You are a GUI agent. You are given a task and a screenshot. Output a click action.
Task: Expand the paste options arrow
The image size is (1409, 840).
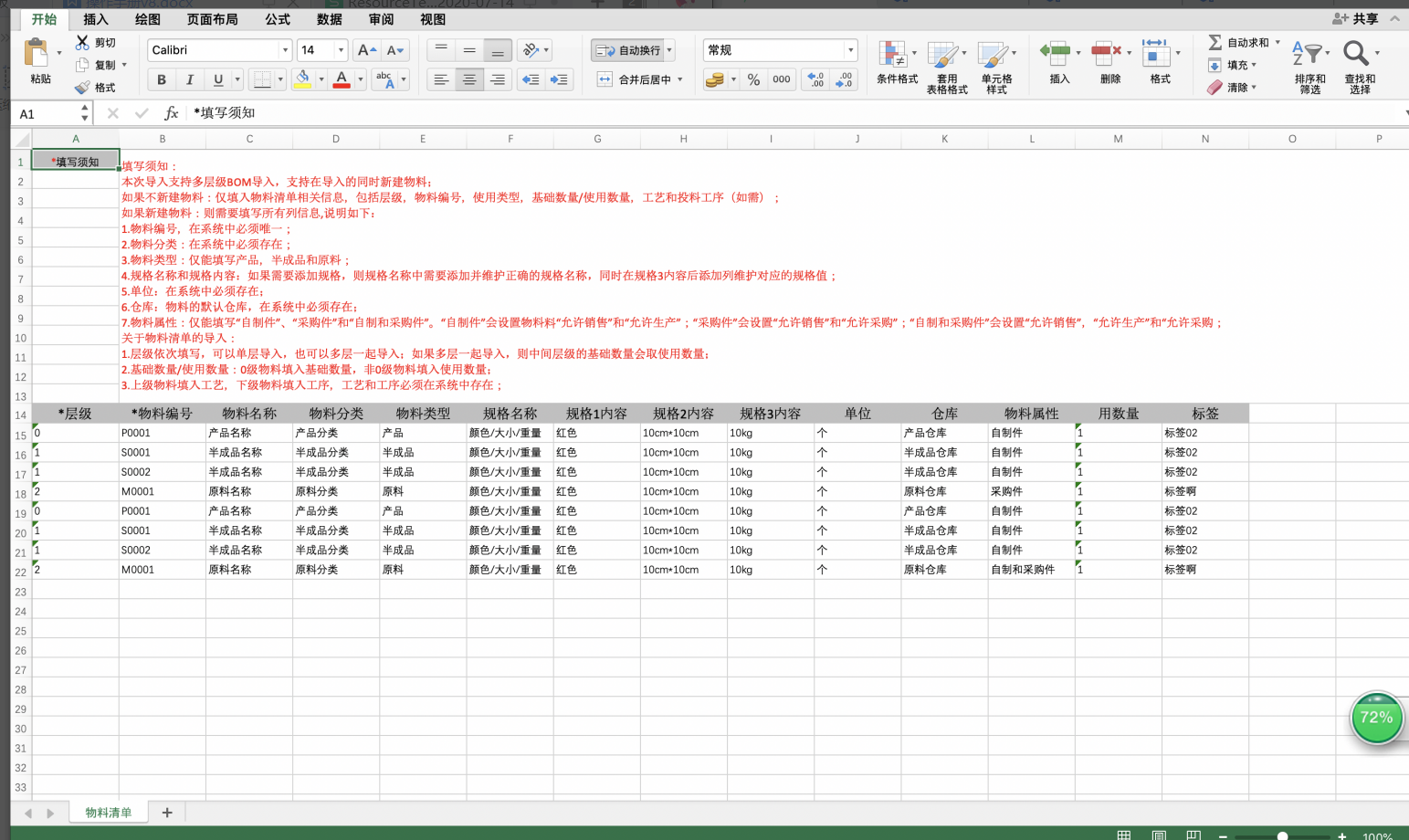click(59, 53)
